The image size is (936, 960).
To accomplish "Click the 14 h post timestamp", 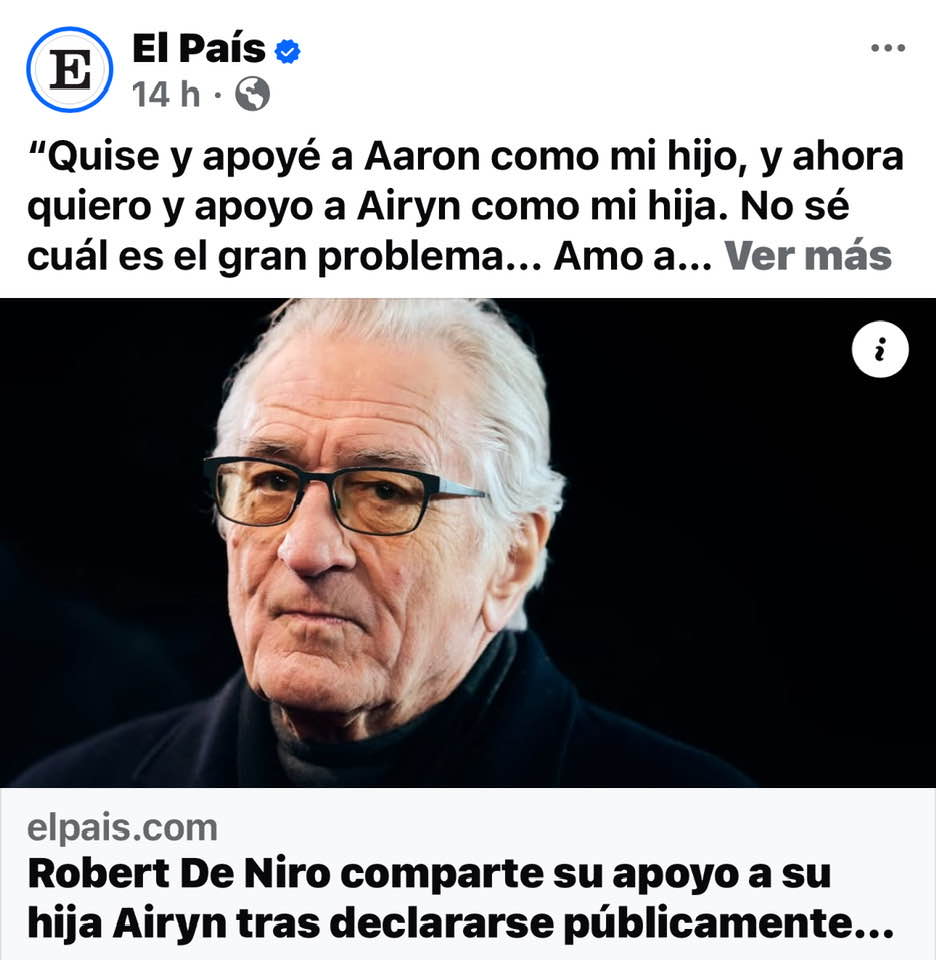I will [x=166, y=94].
